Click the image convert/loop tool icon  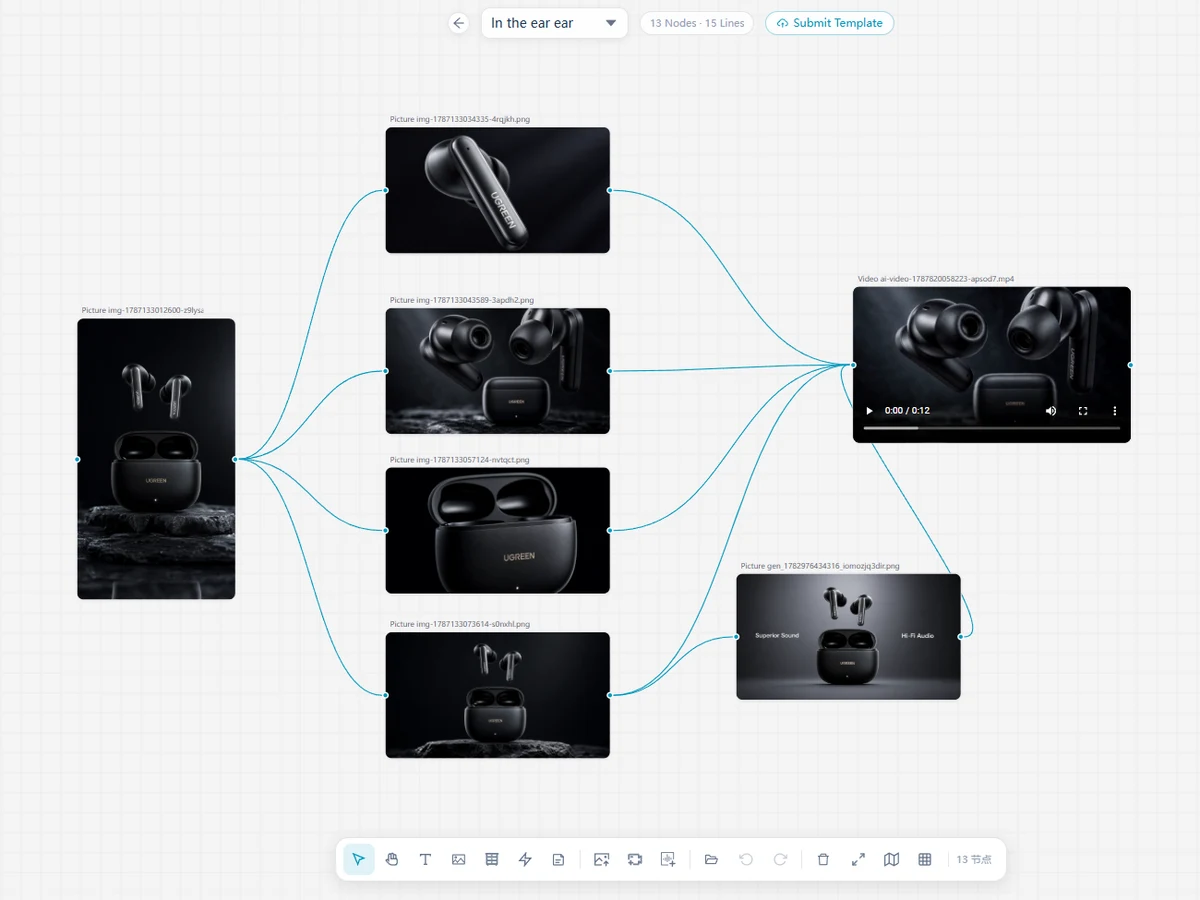click(635, 859)
